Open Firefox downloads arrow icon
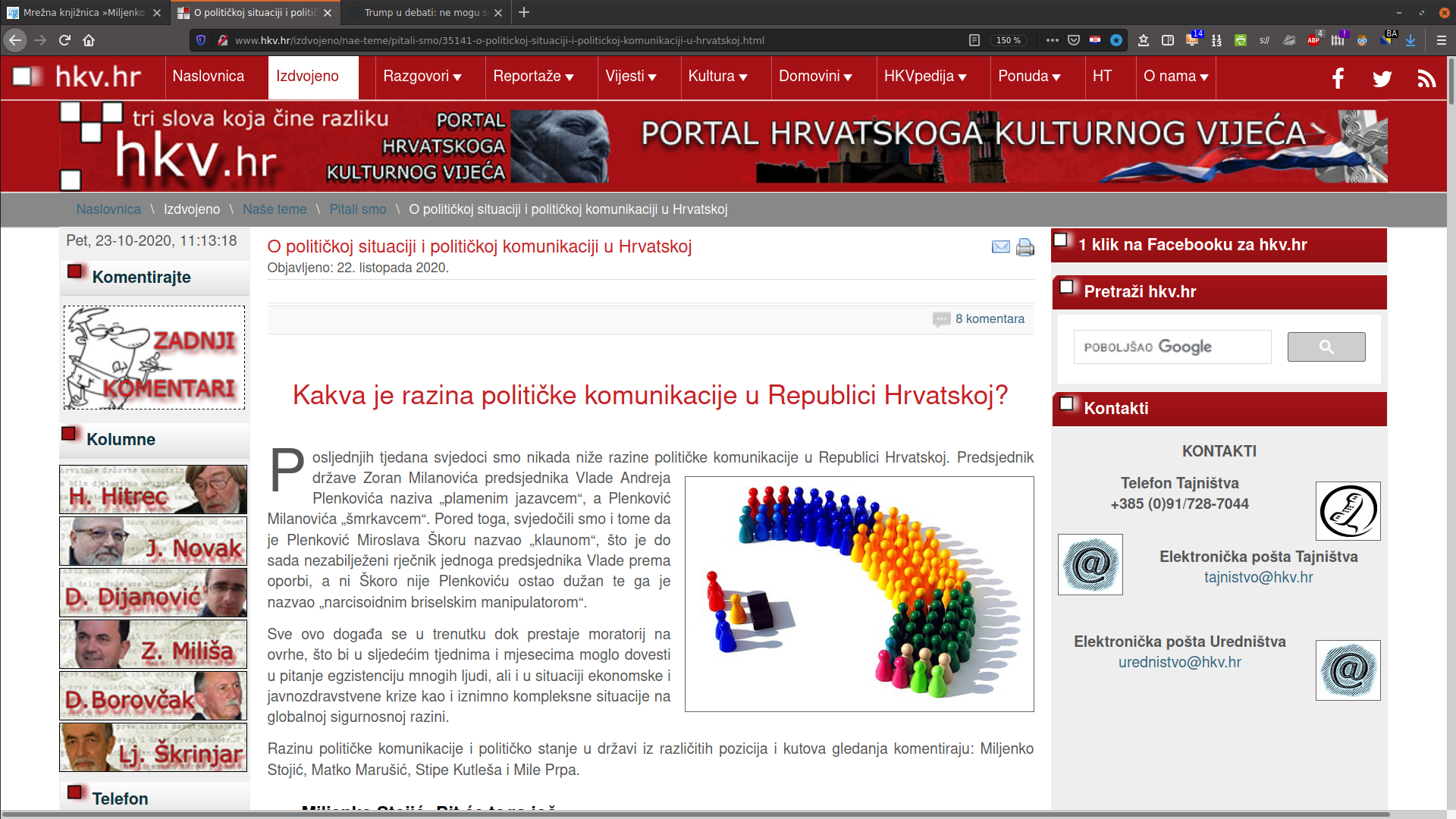The height and width of the screenshot is (819, 1456). tap(1410, 40)
